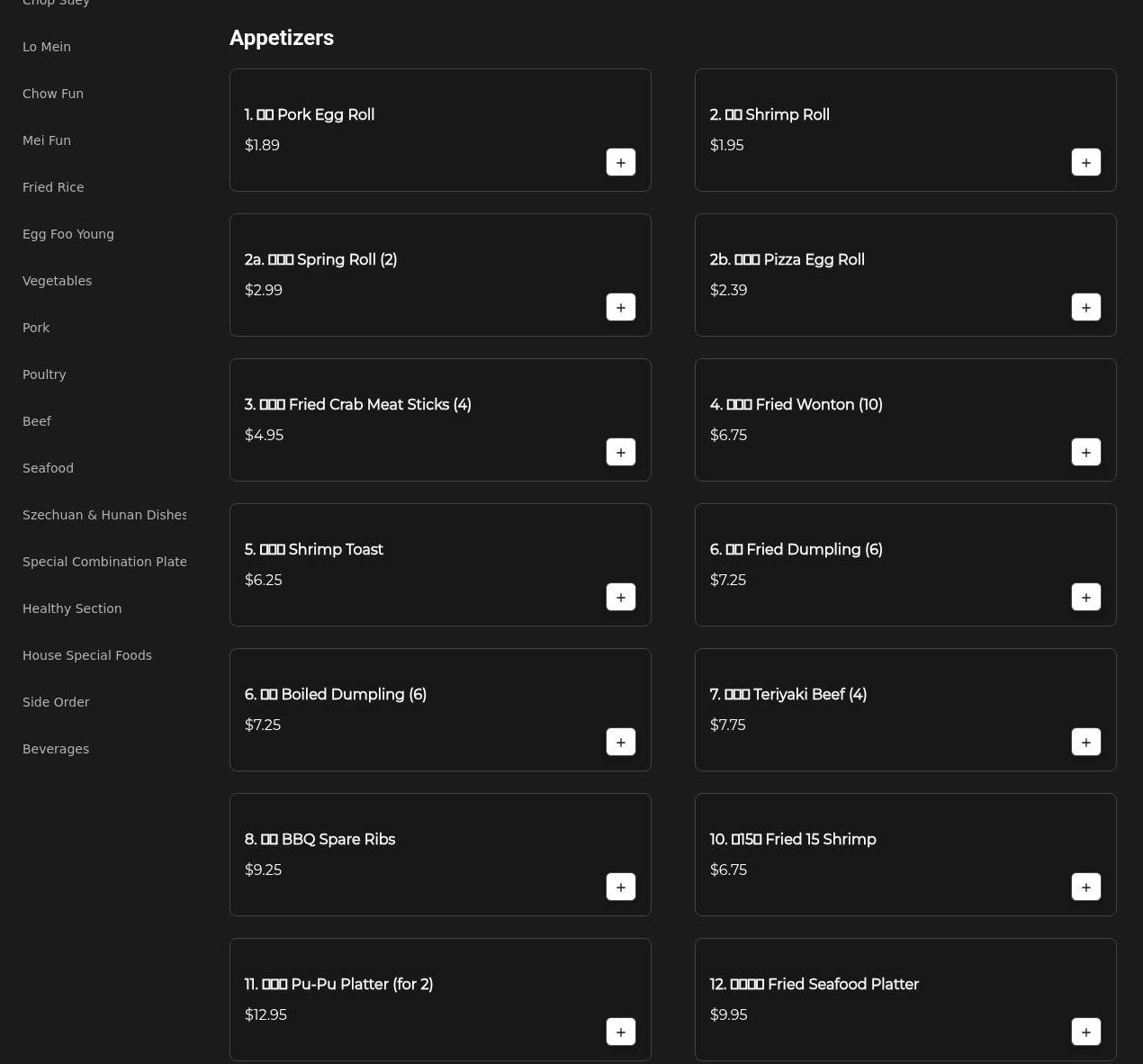Select Special Combination Plate category
Screen dimensions: 1143x1064
click(x=104, y=562)
